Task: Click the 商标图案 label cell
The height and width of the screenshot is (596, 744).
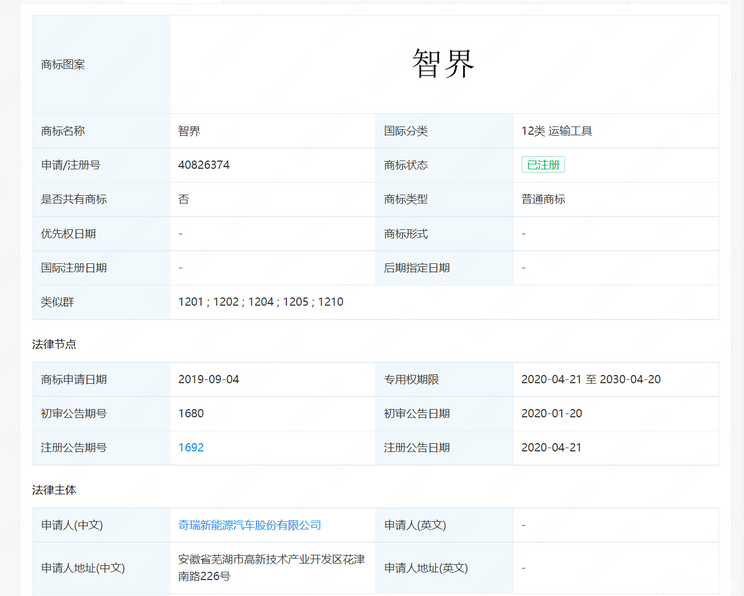Action: (x=63, y=64)
